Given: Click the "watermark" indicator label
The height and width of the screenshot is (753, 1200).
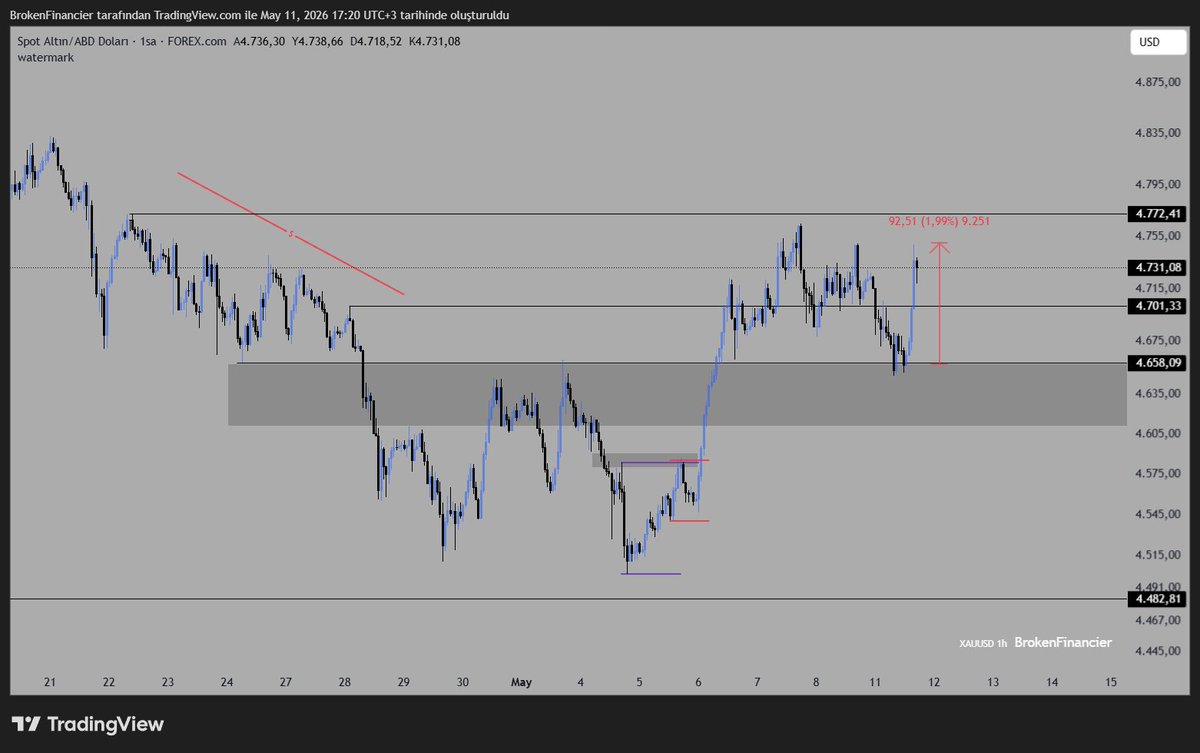Looking at the screenshot, I should tap(45, 58).
